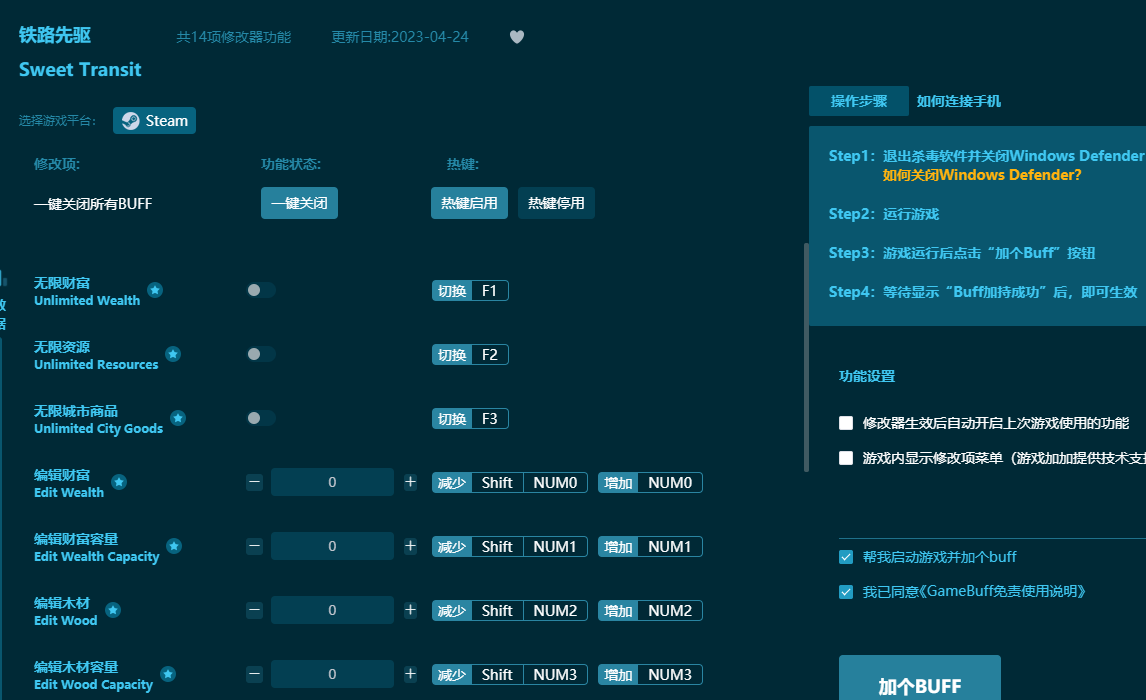Click the star icon beside Unlimited City Goods

coord(178,418)
